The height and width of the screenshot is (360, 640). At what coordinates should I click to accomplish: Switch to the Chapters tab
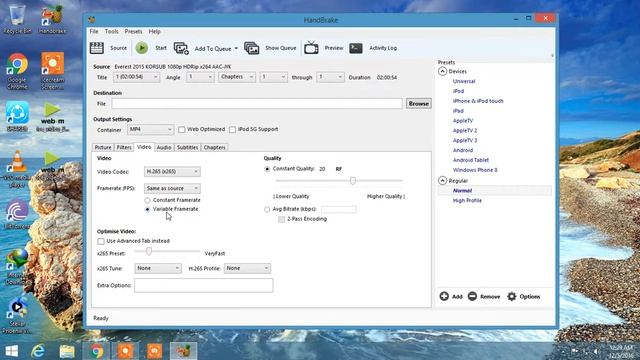214,147
